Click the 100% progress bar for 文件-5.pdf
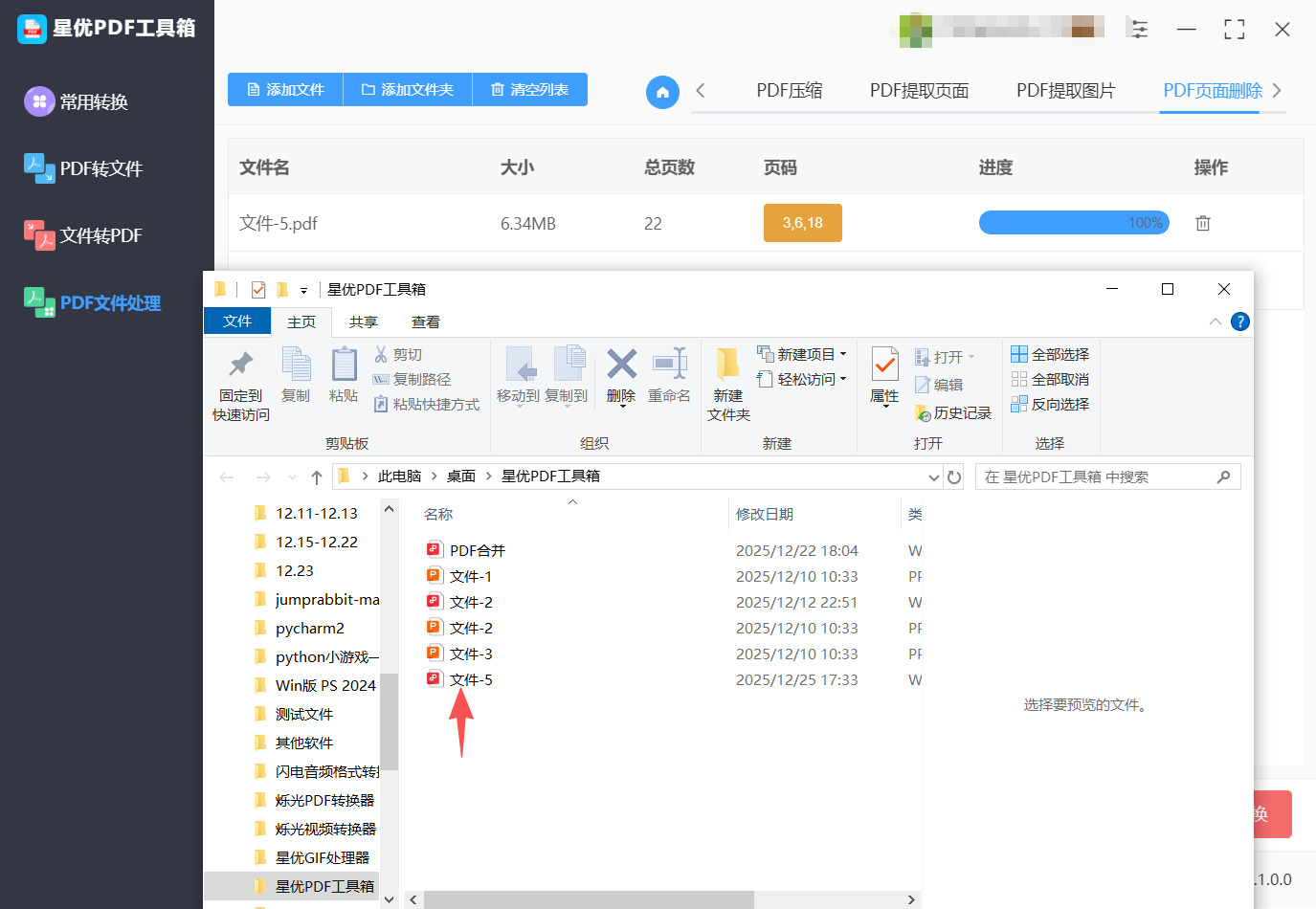 [1073, 223]
